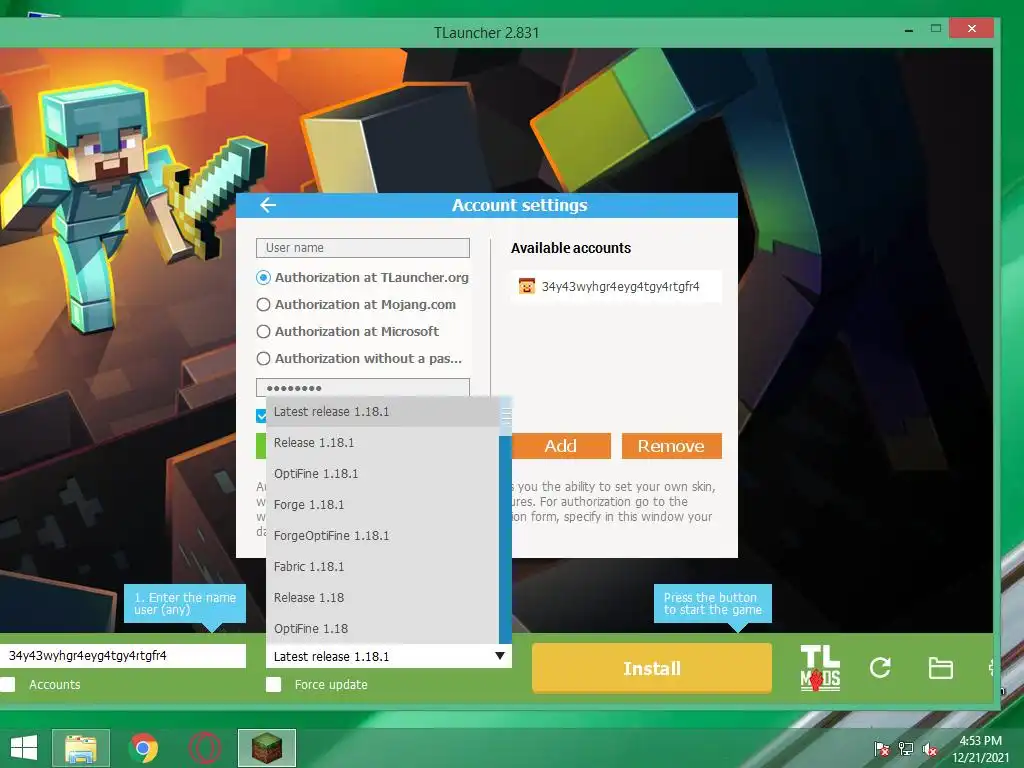Screen dimensions: 1024x768
Task: Click the muted volume tray icon
Action: [x=930, y=749]
